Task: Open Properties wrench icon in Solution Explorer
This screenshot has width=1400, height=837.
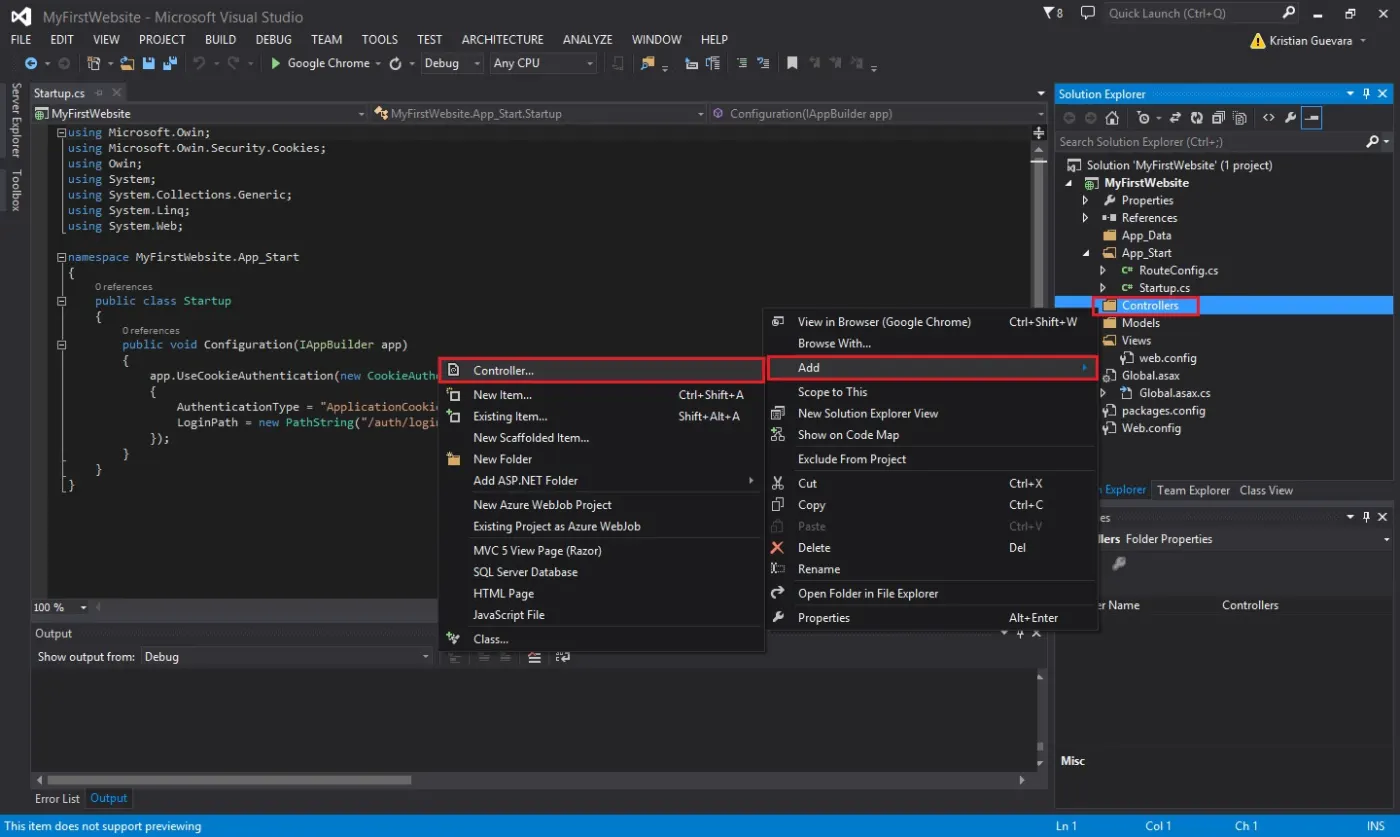Action: pos(1290,118)
